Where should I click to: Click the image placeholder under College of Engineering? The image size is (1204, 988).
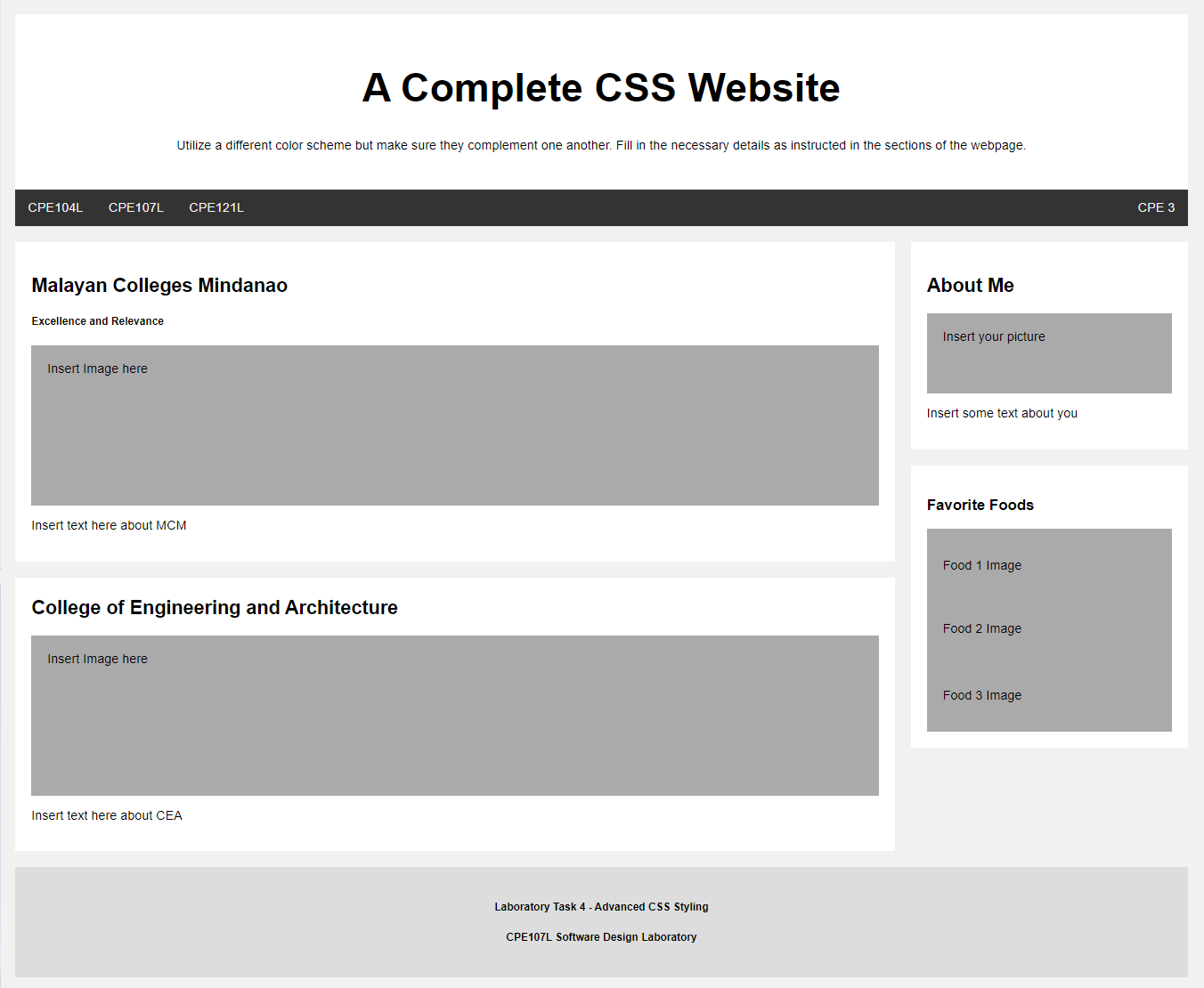pos(455,716)
